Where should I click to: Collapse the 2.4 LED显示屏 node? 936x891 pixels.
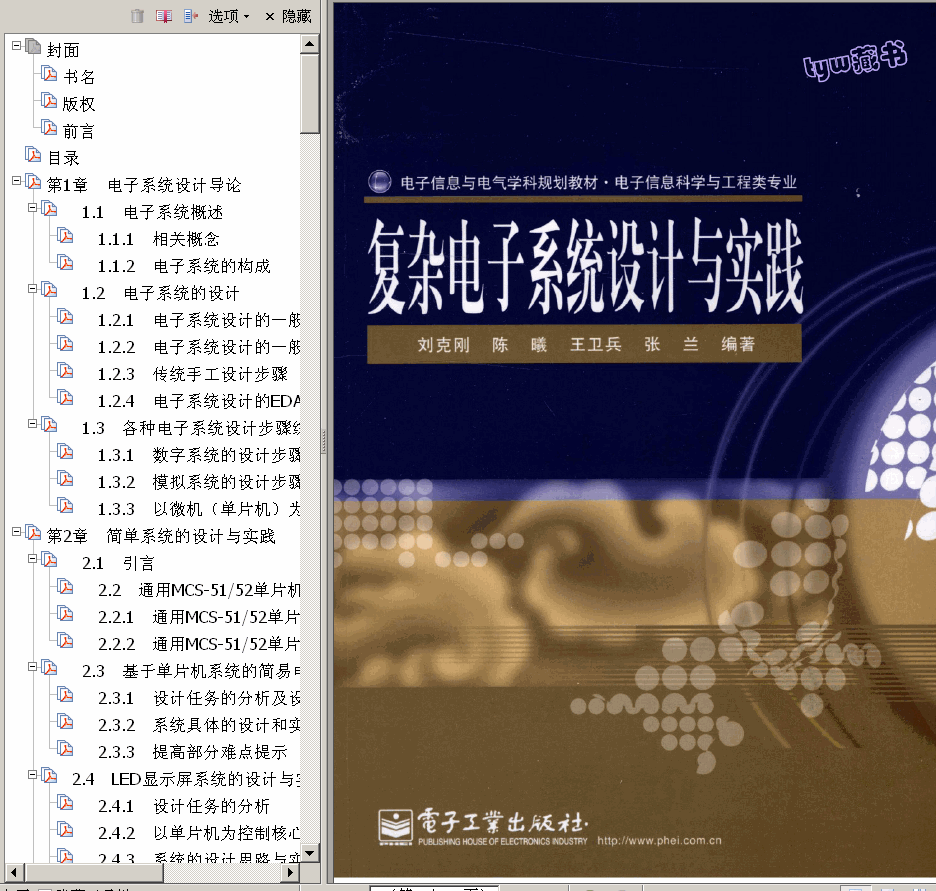tap(33, 774)
